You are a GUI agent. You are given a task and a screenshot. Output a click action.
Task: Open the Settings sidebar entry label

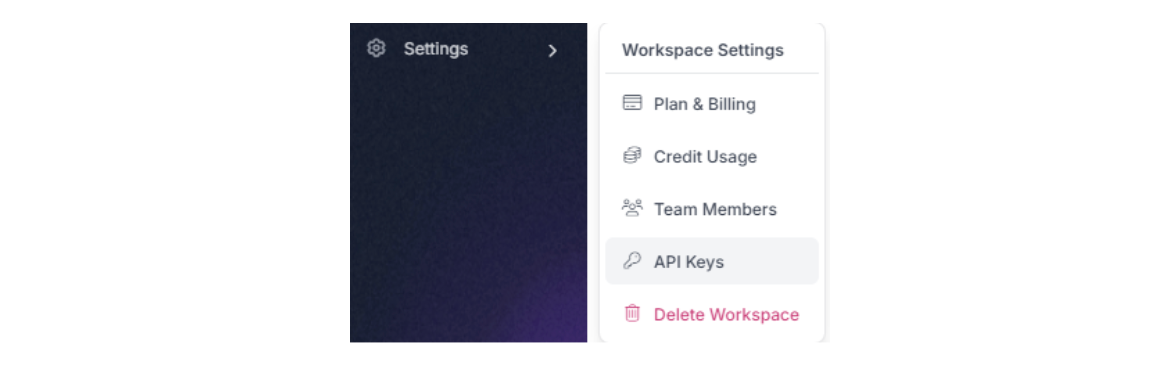click(436, 49)
